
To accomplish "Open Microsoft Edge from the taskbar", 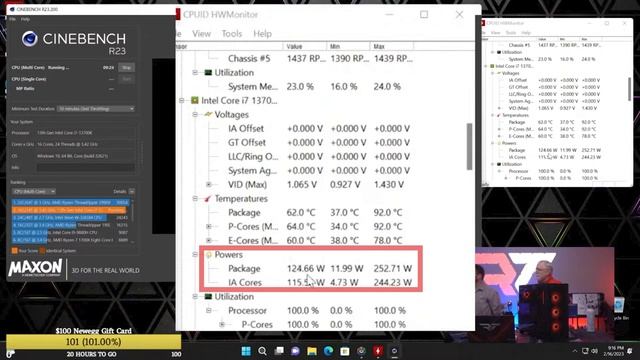I will pos(329,351).
